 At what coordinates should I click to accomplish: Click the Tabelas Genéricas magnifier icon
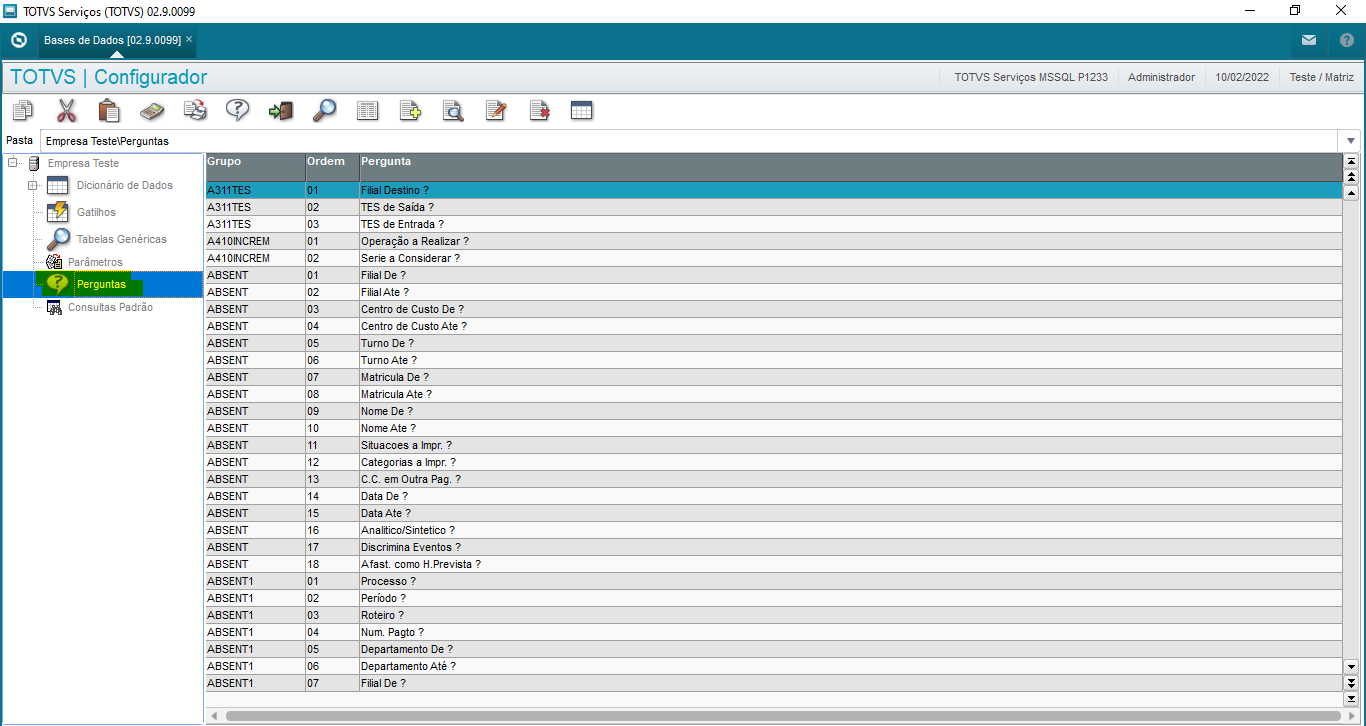pos(58,239)
